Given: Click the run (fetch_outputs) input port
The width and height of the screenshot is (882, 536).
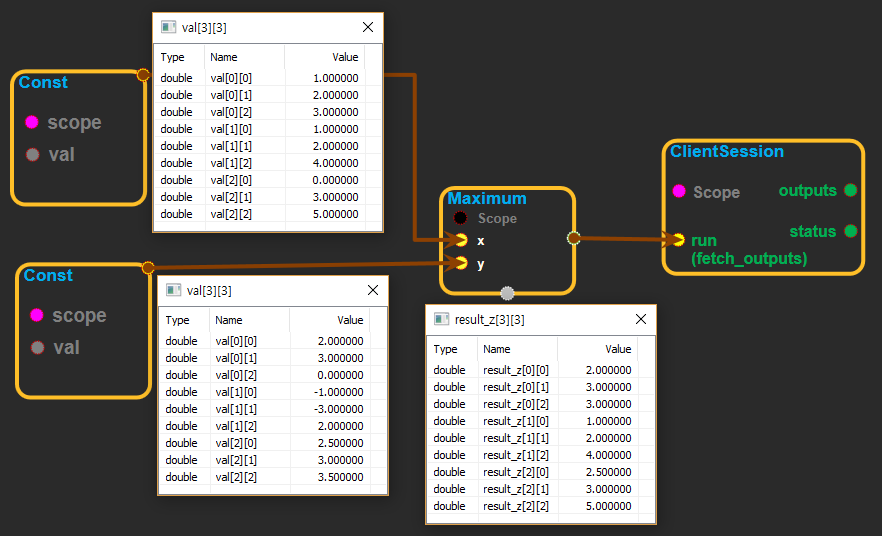Looking at the screenshot, I should pos(678,240).
